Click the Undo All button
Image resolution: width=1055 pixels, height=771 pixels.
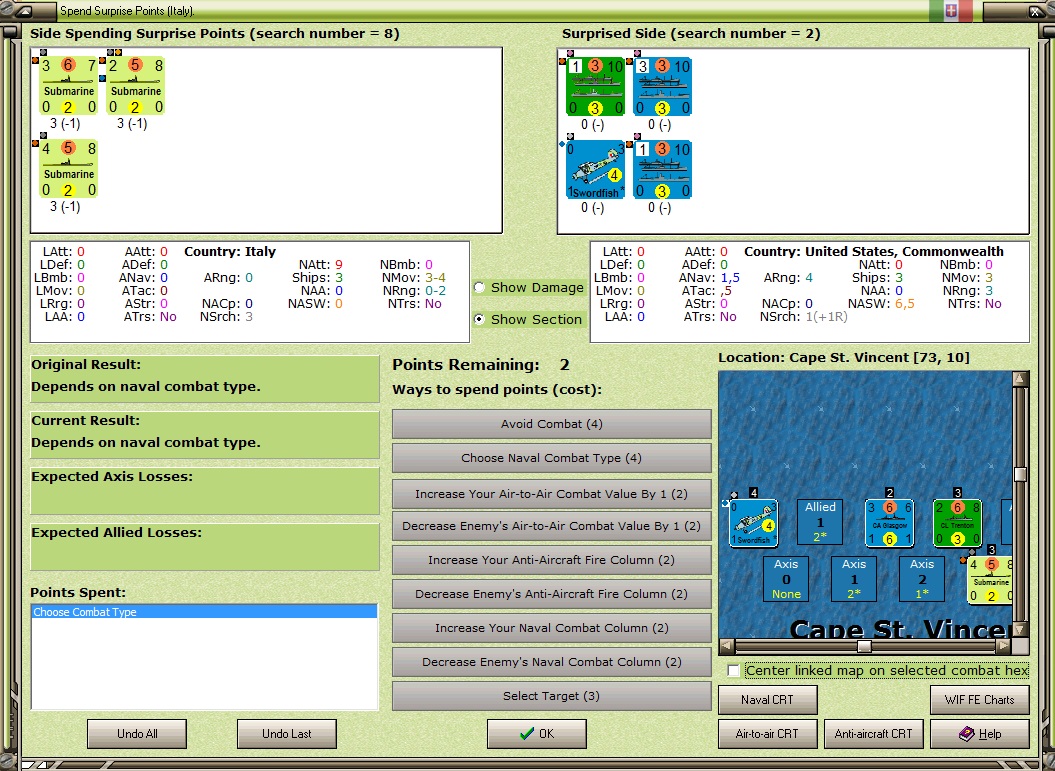tap(137, 734)
